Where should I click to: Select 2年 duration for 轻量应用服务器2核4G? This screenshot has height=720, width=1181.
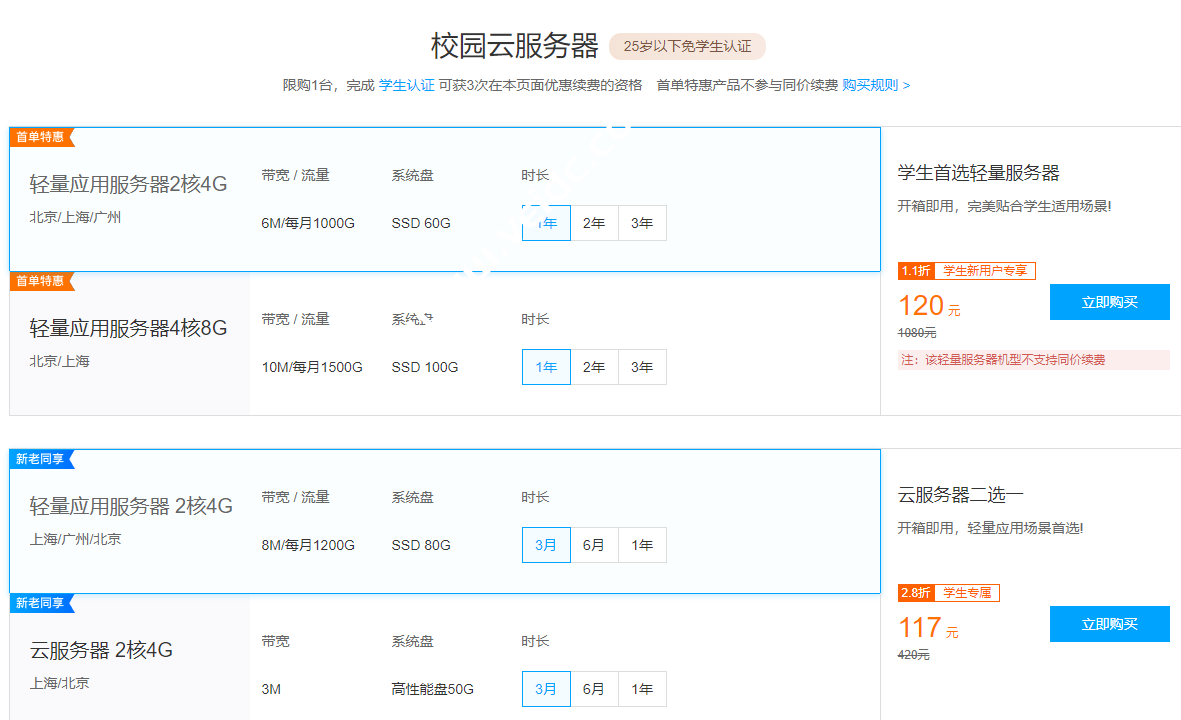click(594, 222)
